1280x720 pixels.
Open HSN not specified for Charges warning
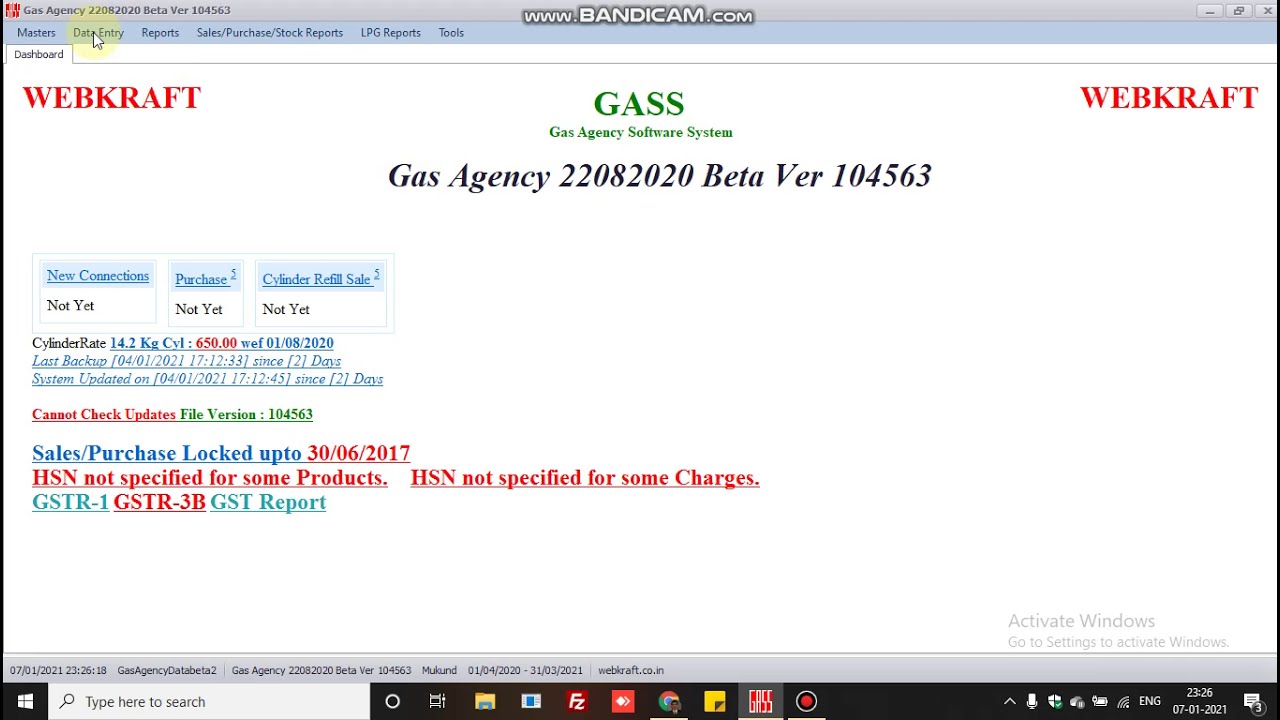(x=585, y=478)
